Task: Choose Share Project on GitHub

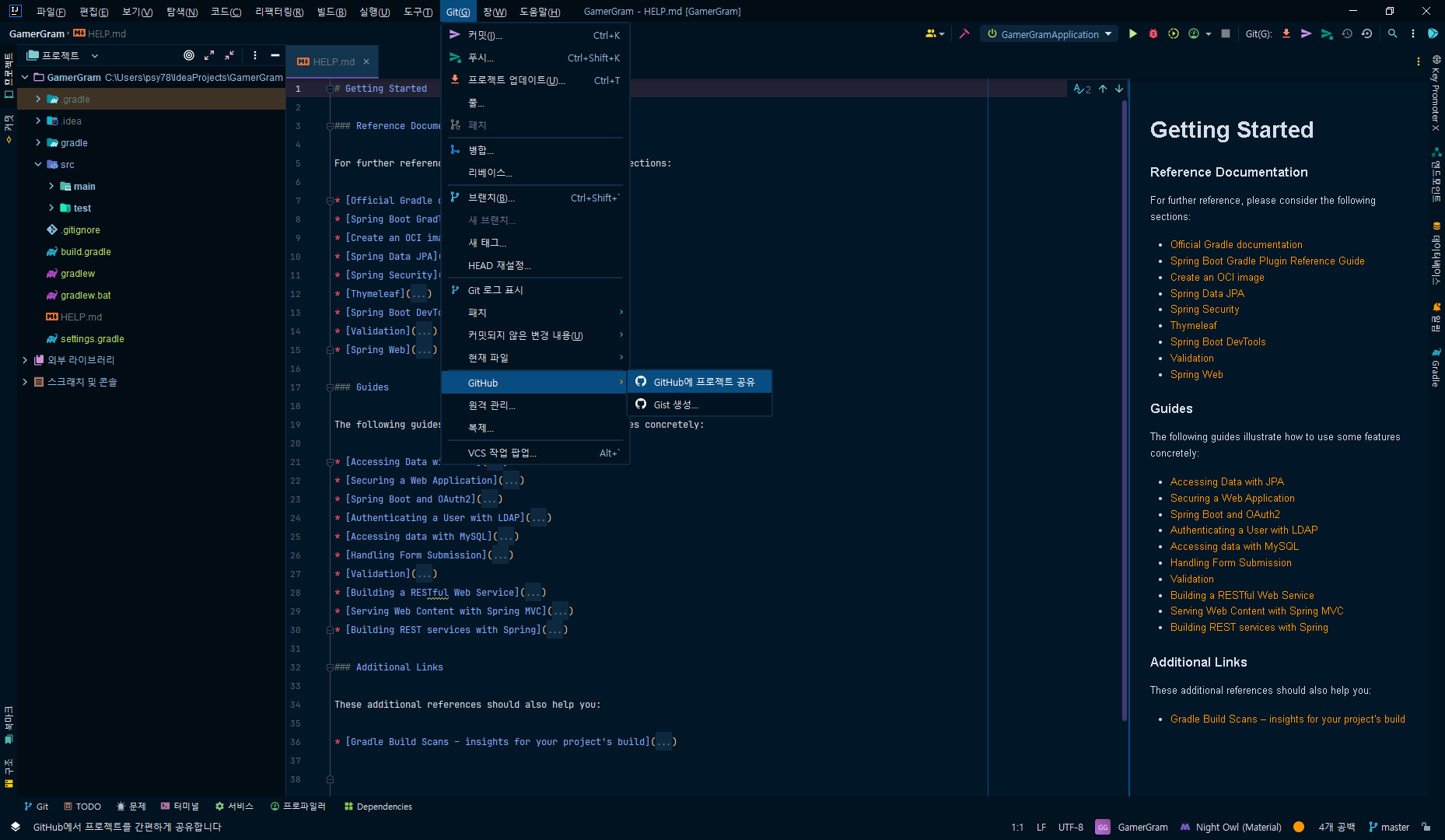Action: pos(699,382)
